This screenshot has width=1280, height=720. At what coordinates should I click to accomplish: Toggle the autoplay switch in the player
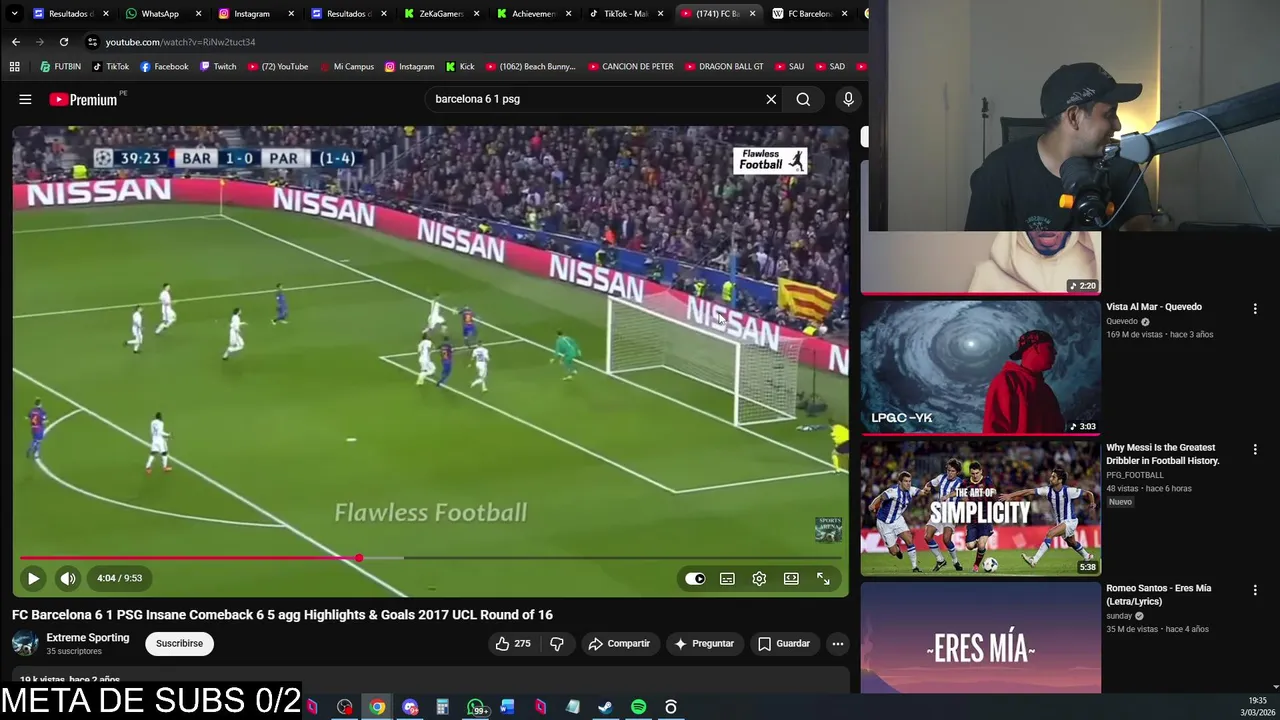point(695,578)
